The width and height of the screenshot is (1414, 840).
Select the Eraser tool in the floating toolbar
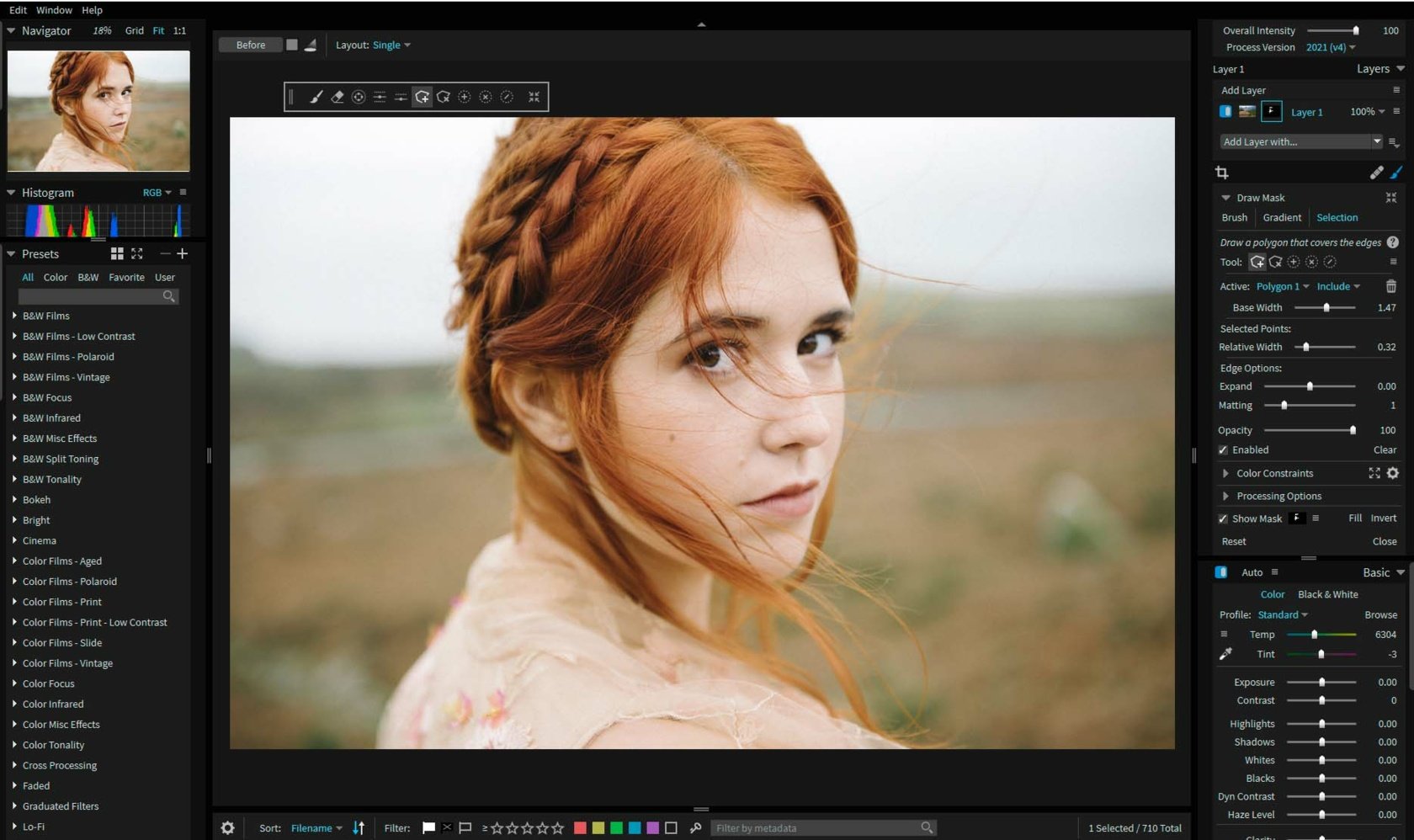click(338, 97)
